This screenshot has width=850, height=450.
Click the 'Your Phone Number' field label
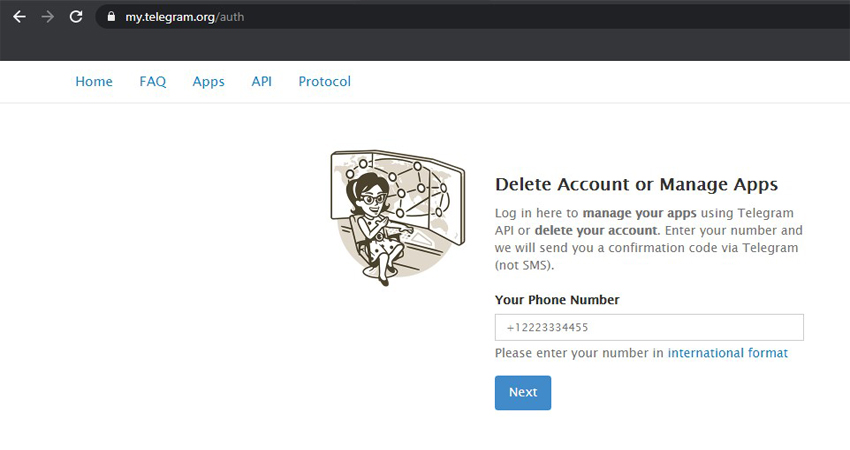pyautogui.click(x=557, y=300)
